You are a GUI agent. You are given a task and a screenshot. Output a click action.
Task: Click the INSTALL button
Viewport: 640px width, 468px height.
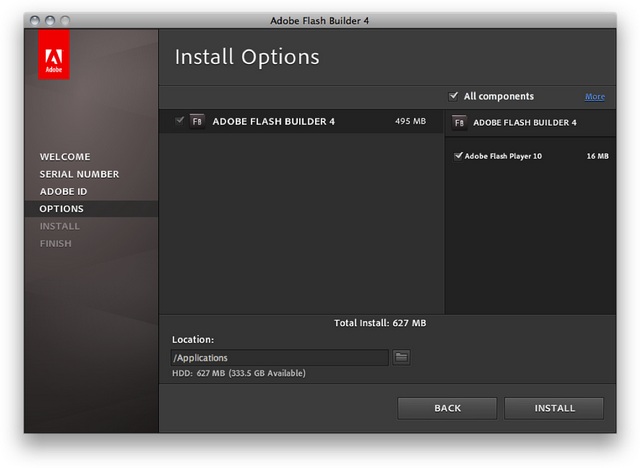(554, 408)
